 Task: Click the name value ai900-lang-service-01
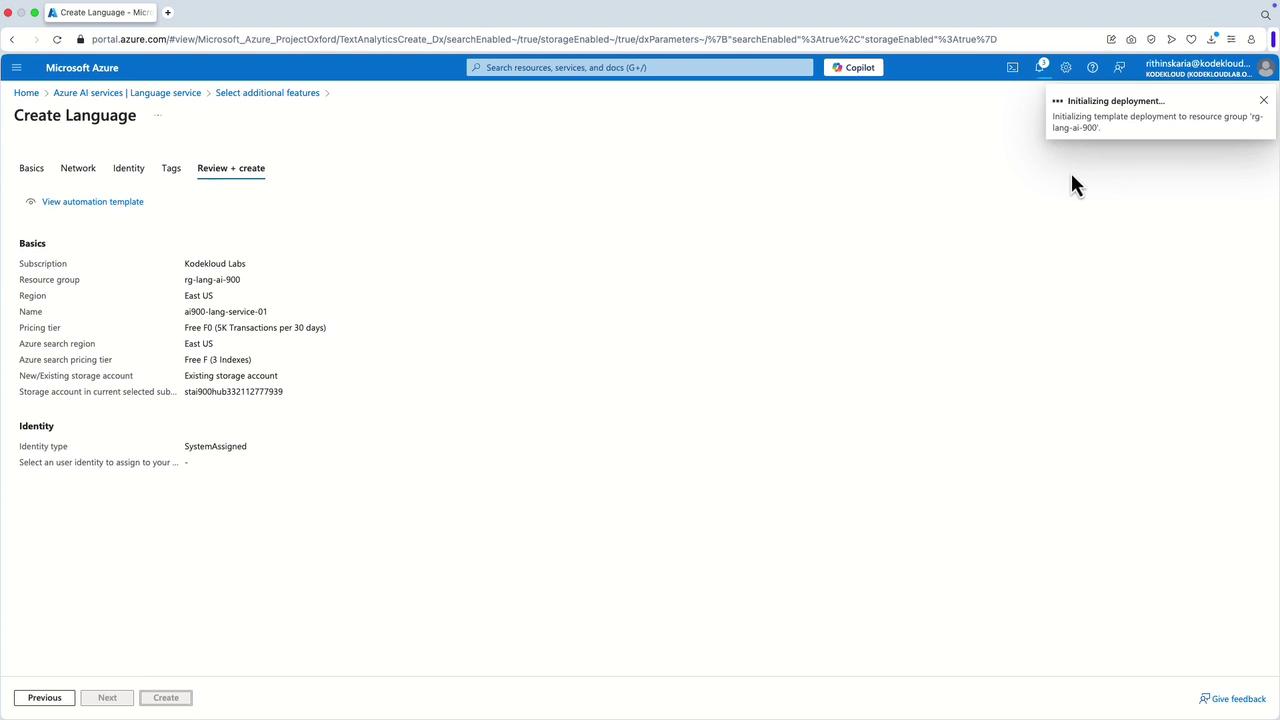coord(226,312)
